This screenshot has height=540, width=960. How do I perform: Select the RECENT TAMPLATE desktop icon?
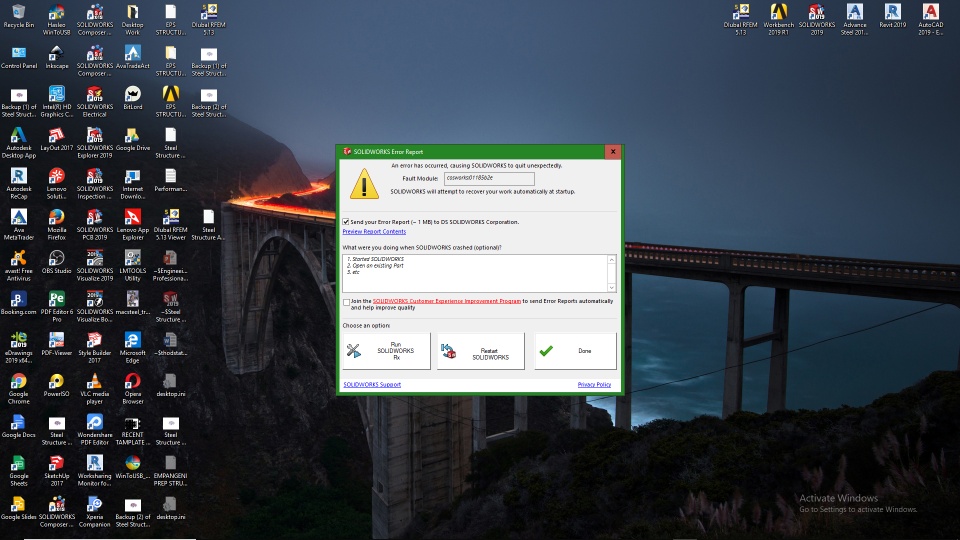click(x=132, y=430)
